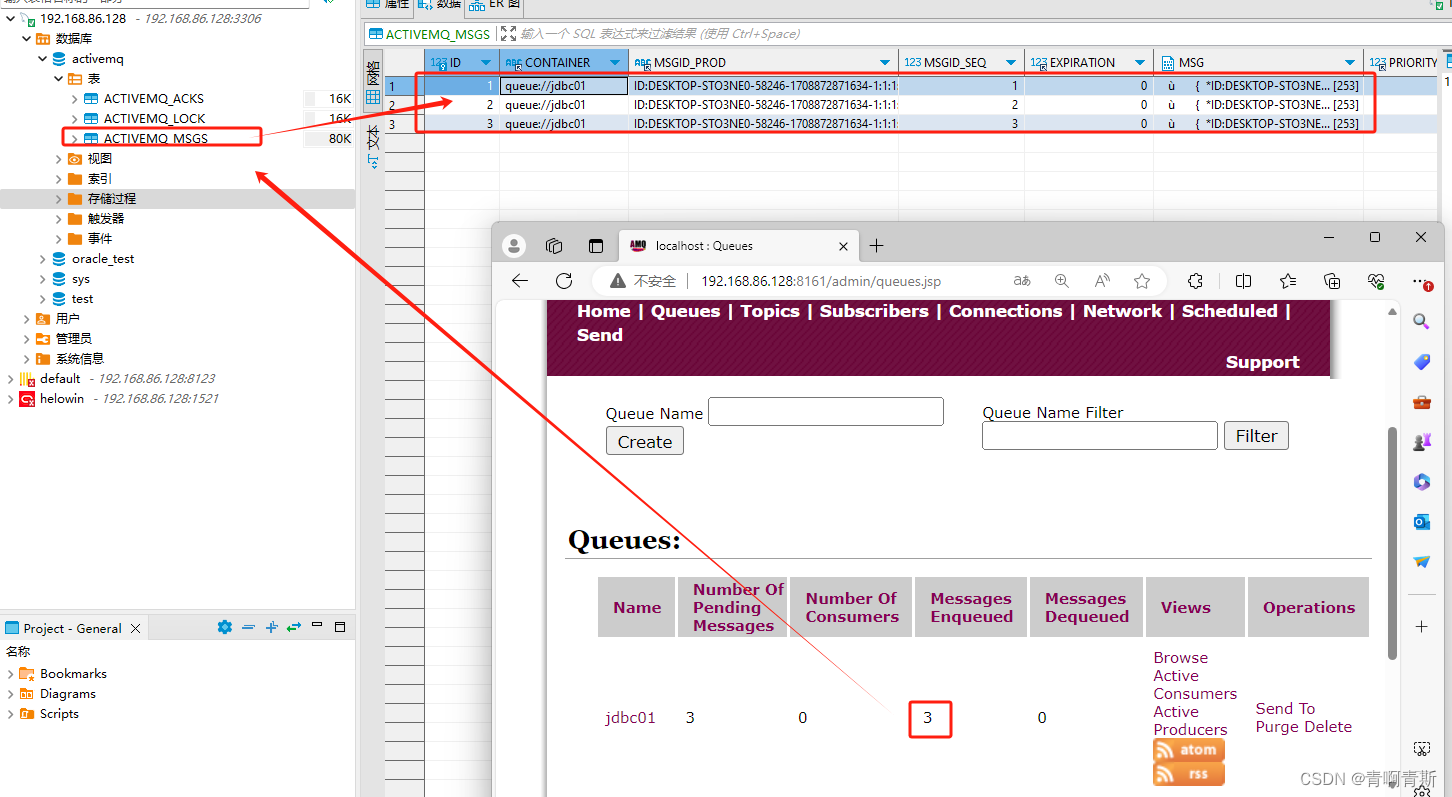
Task: Click Edge sidebar search icon
Action: click(1421, 321)
